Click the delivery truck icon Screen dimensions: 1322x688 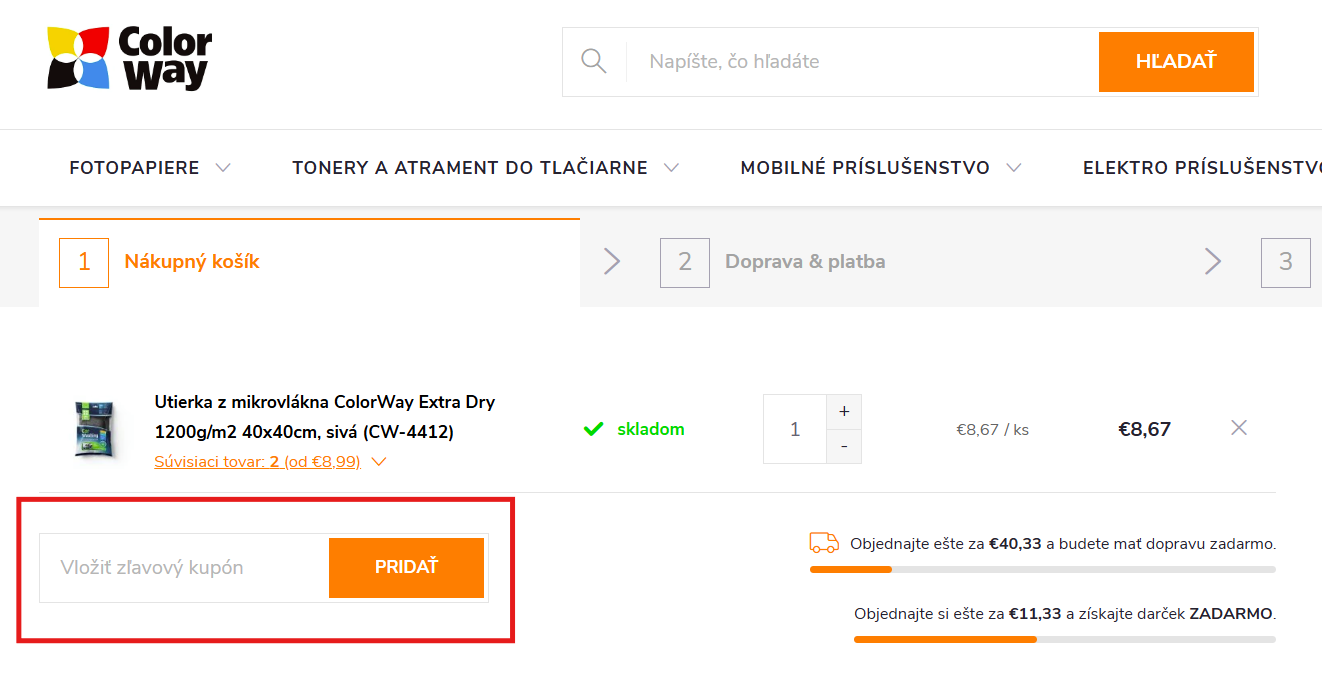tap(824, 543)
